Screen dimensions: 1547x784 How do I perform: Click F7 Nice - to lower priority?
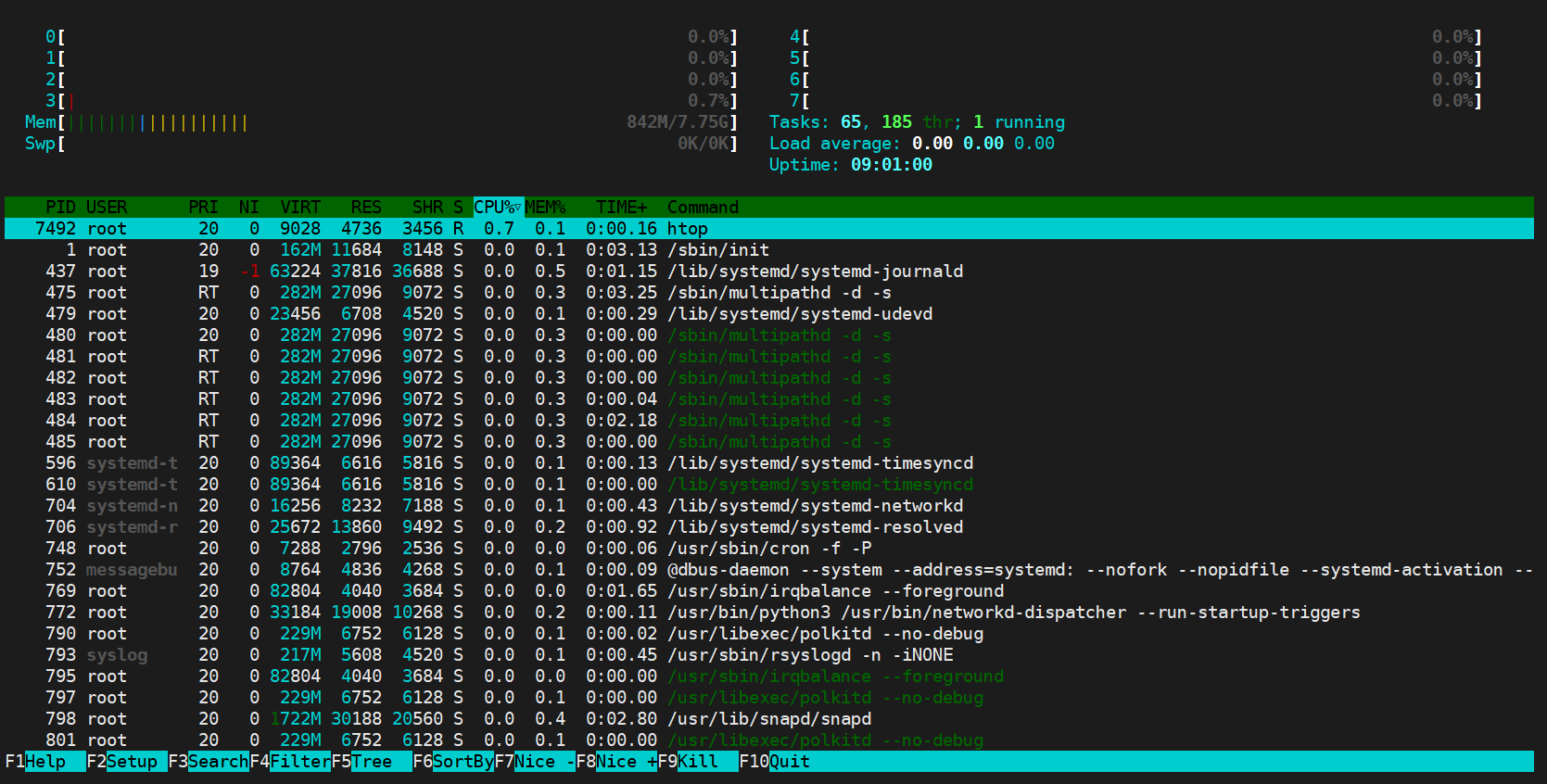pyautogui.click(x=535, y=762)
